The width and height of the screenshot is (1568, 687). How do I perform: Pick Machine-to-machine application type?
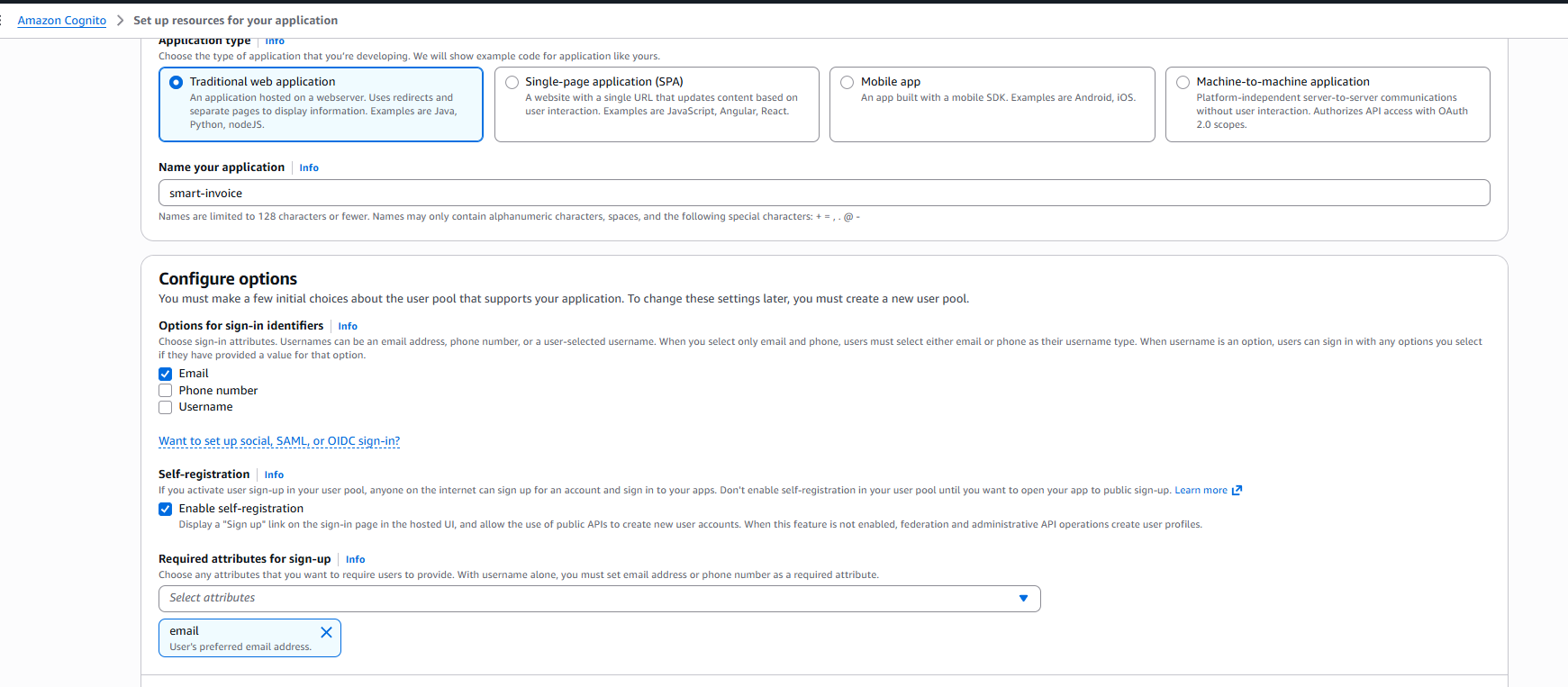1183,82
